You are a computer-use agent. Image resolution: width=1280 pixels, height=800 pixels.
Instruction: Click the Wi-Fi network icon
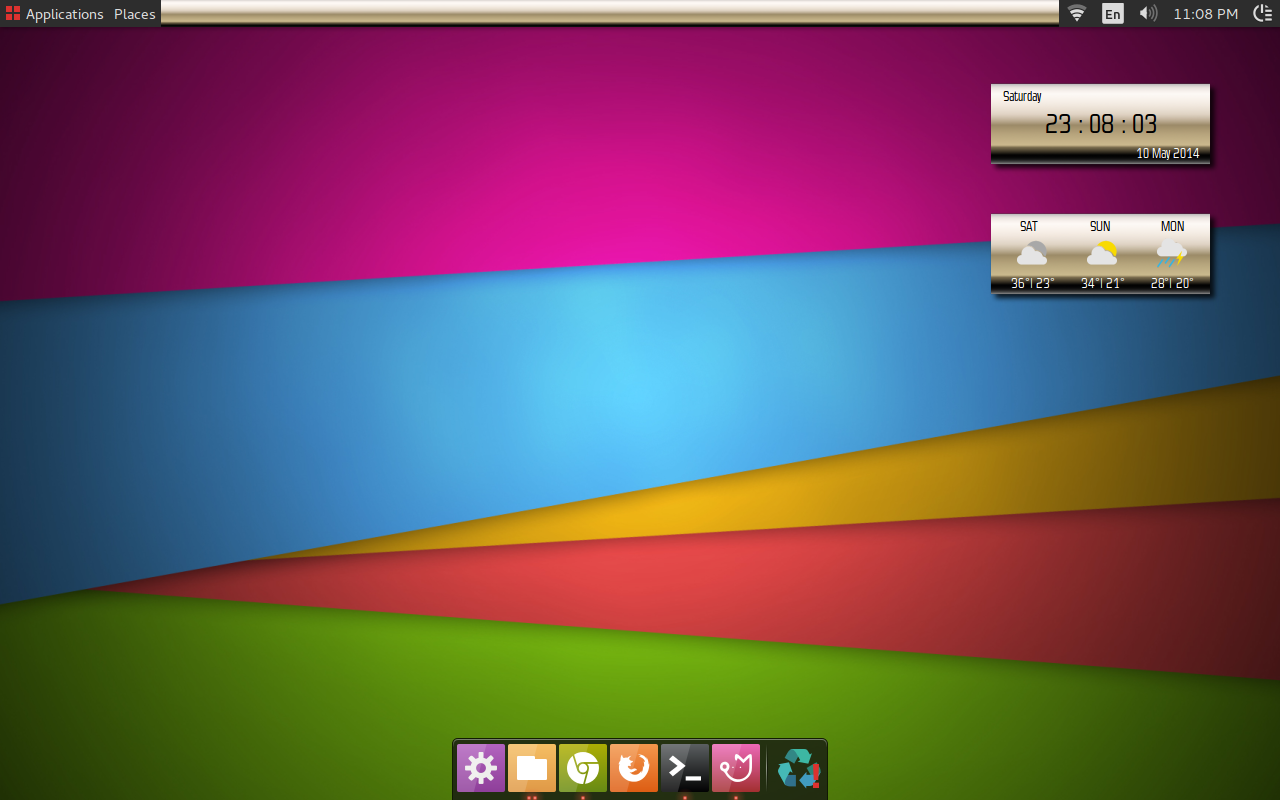tap(1077, 13)
